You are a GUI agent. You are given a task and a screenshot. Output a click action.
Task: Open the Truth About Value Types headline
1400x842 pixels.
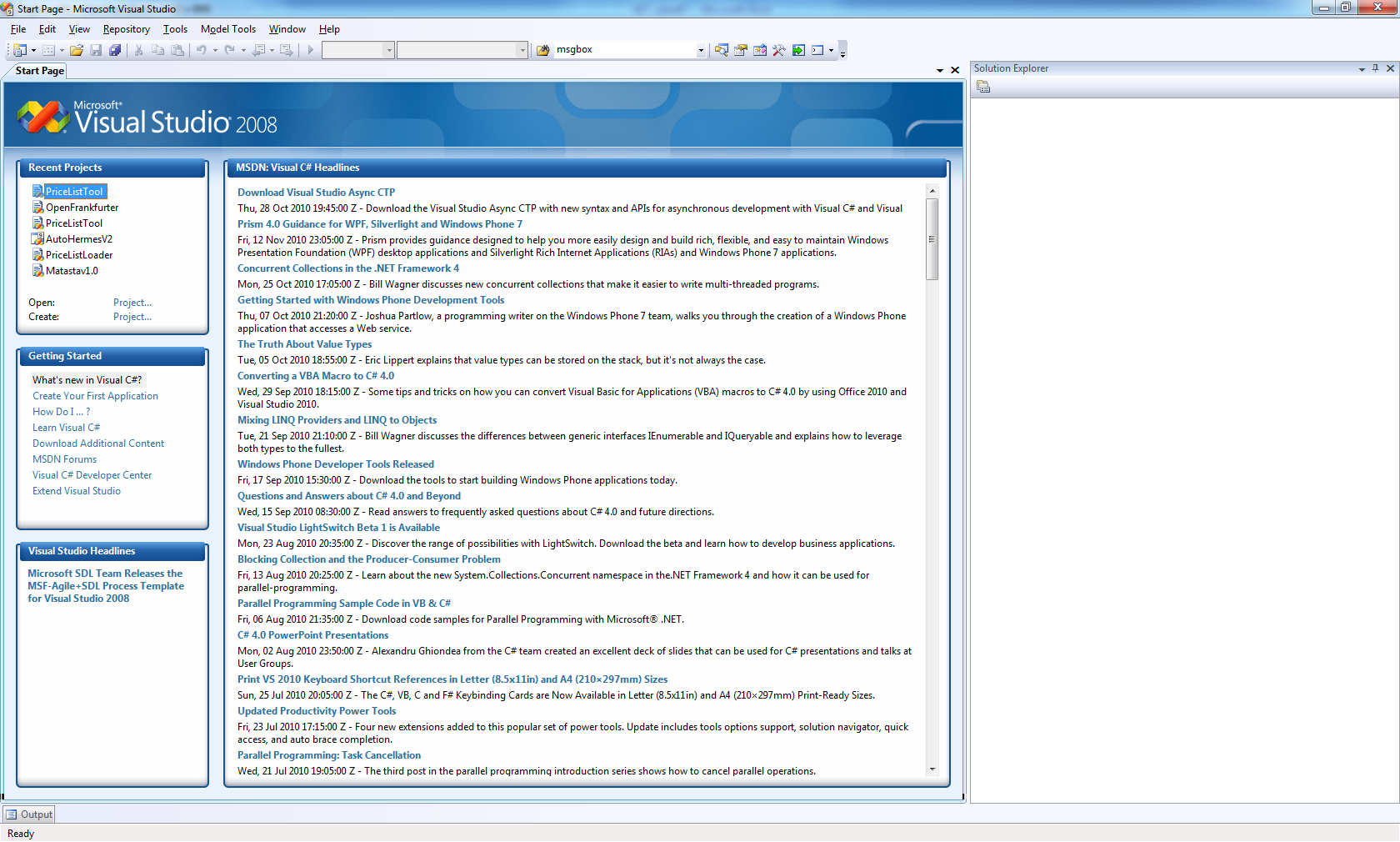(305, 344)
